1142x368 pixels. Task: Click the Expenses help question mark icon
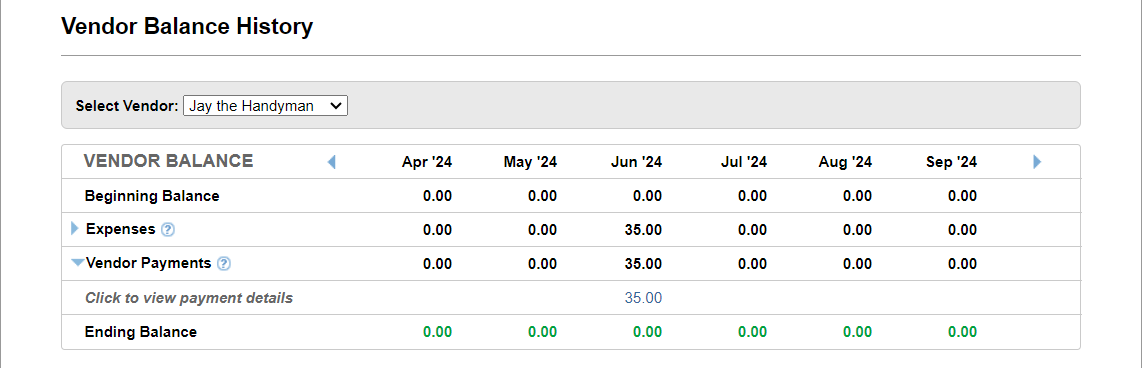point(168,230)
